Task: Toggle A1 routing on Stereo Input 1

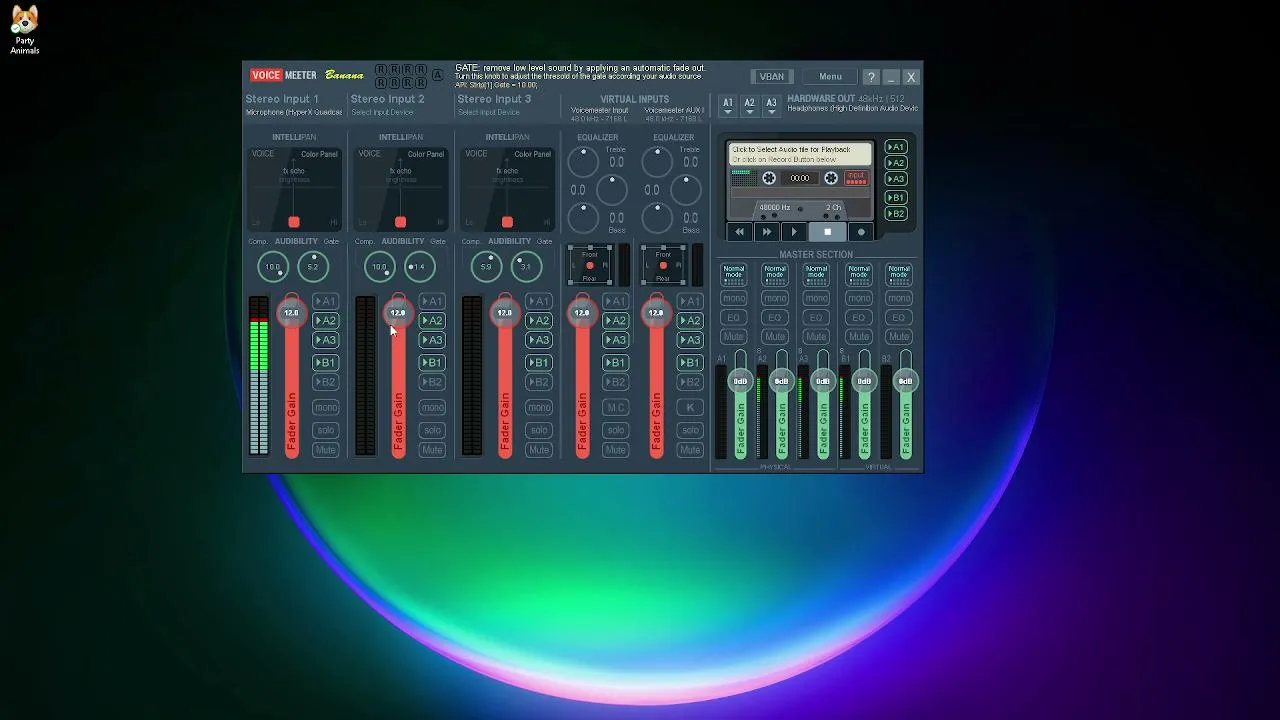Action: (326, 302)
